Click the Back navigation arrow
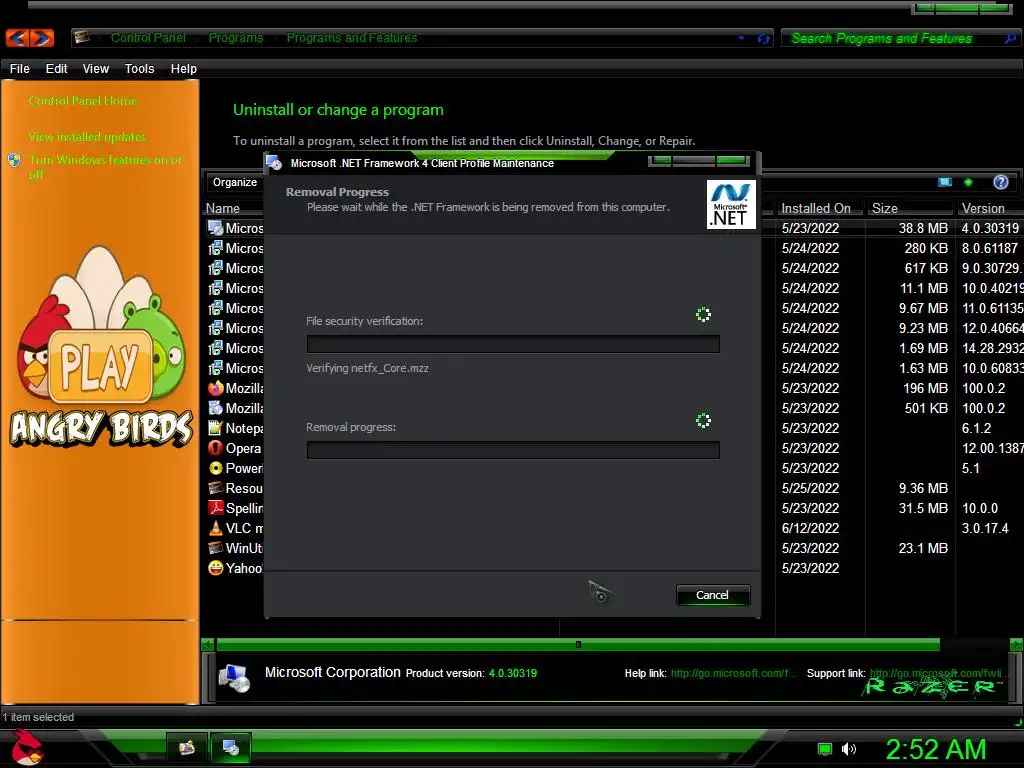The width and height of the screenshot is (1024, 768). [18, 38]
